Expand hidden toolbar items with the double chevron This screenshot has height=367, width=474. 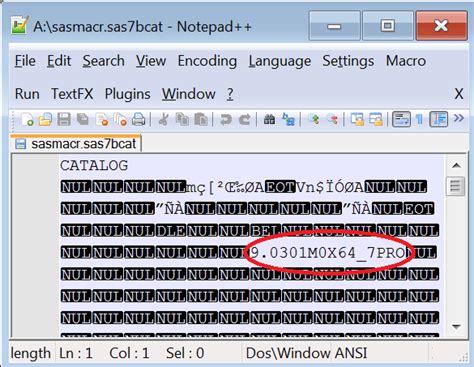459,118
